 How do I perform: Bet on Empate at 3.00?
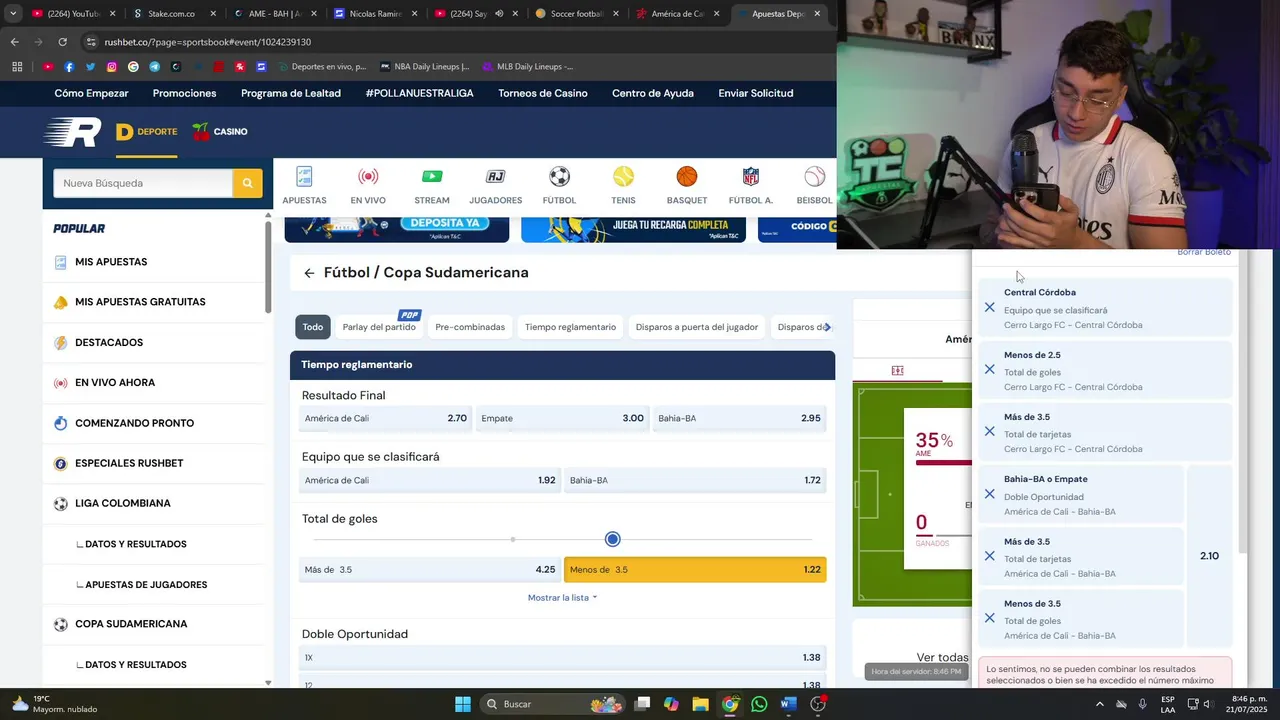point(562,418)
